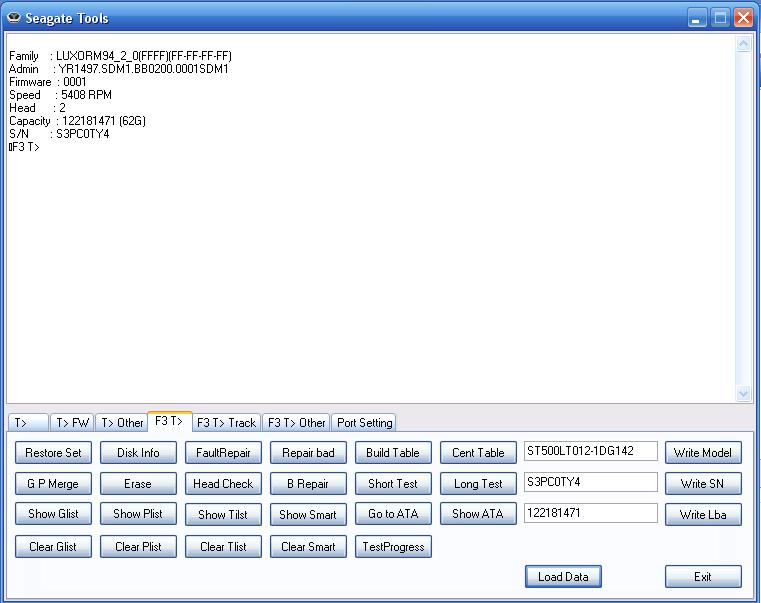Click terminal scrollbar up arrow
The height and width of the screenshot is (603, 761).
point(743,44)
